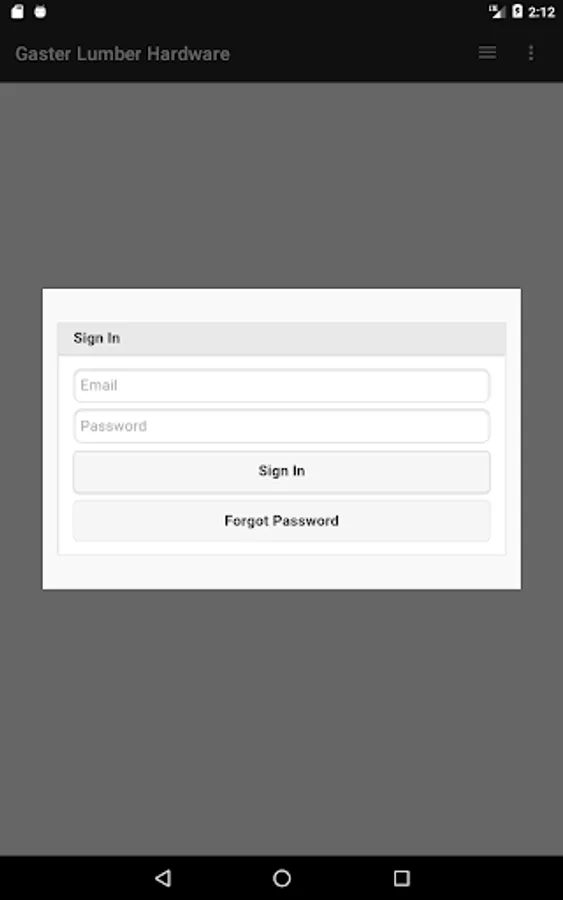The image size is (563, 900).
Task: Tap the Sign In panel header
Action: click(x=281, y=339)
